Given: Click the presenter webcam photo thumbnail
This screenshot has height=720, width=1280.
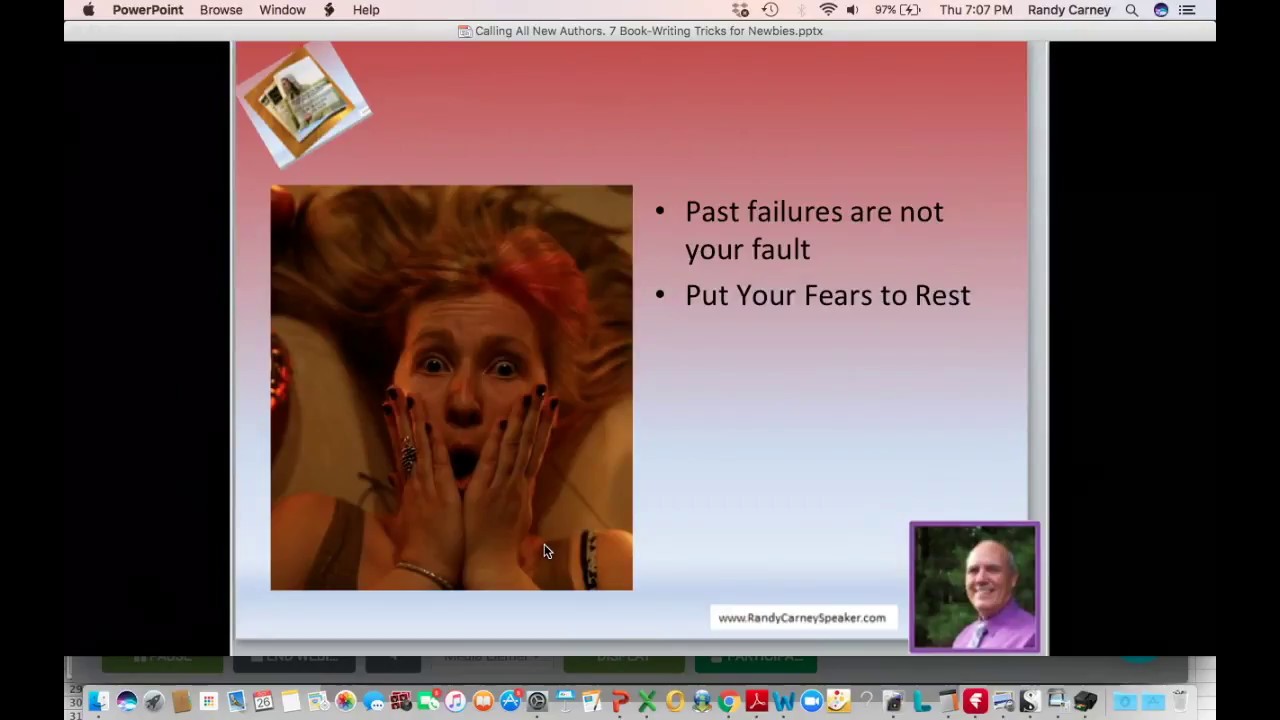Looking at the screenshot, I should click(974, 587).
